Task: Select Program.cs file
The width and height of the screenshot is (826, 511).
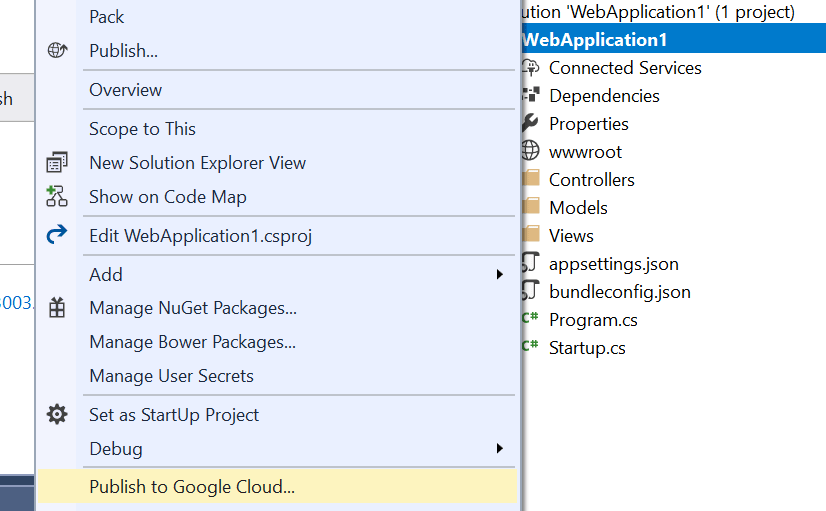Action: click(x=593, y=319)
